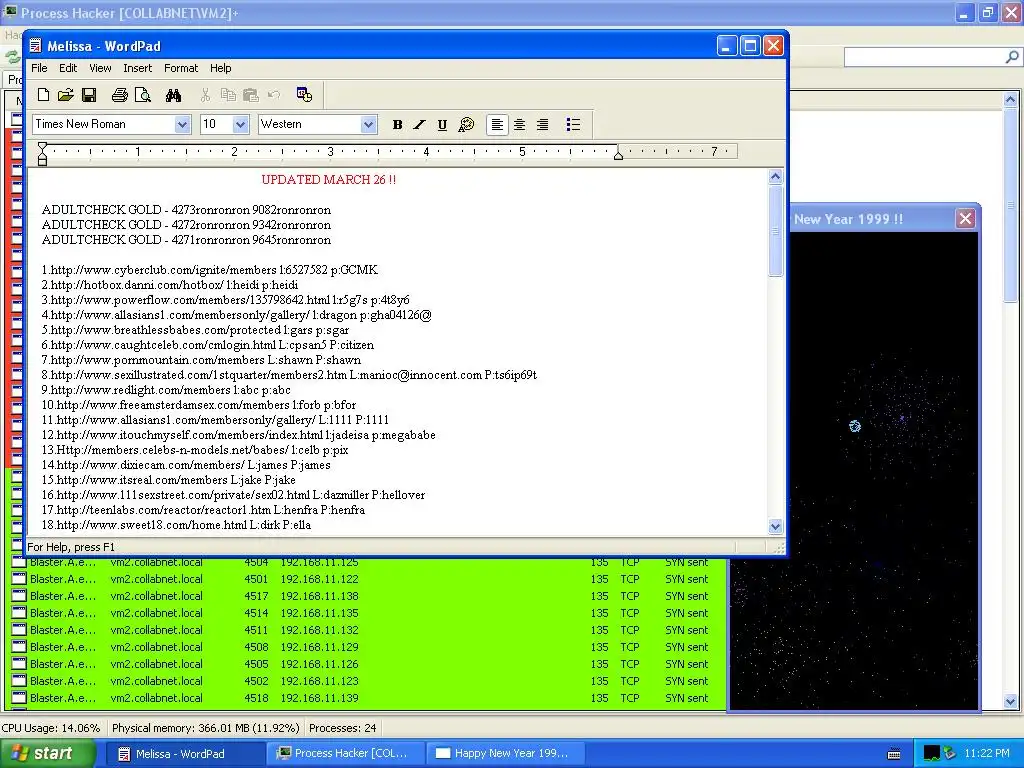This screenshot has height=768, width=1024.
Task: Toggle Italic formatting
Action: 419,125
